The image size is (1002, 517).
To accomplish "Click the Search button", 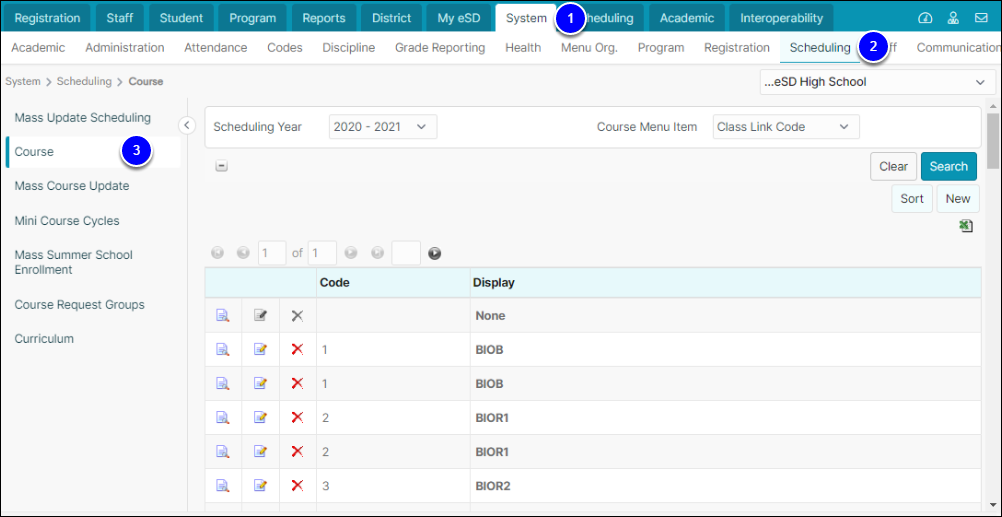I will 948,166.
